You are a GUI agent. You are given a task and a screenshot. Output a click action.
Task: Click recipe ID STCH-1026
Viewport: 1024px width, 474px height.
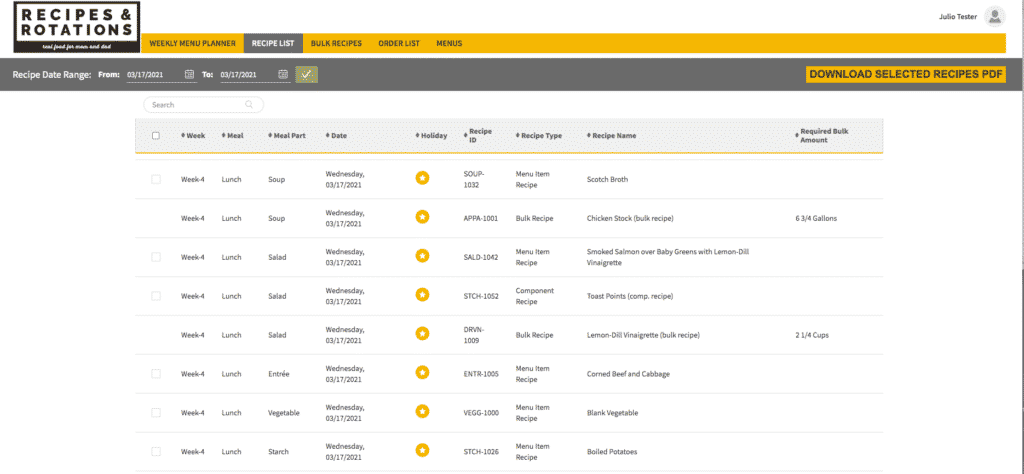click(481, 452)
